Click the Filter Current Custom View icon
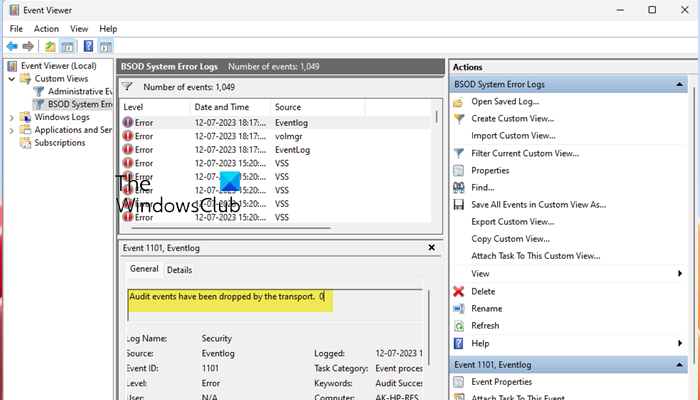Viewport: 700px width, 400px height. pos(459,153)
